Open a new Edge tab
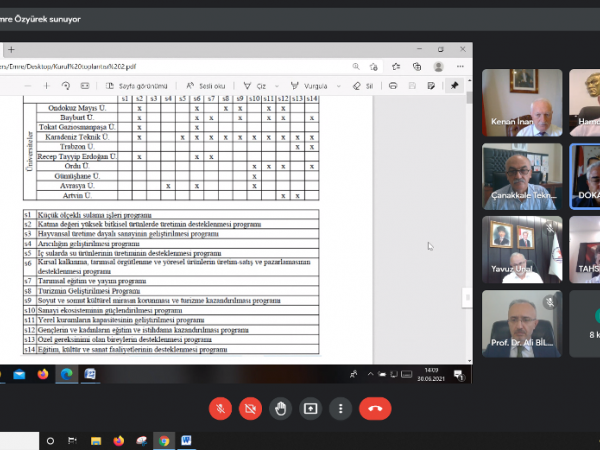This screenshot has height=450, width=600. pyautogui.click(x=11, y=50)
